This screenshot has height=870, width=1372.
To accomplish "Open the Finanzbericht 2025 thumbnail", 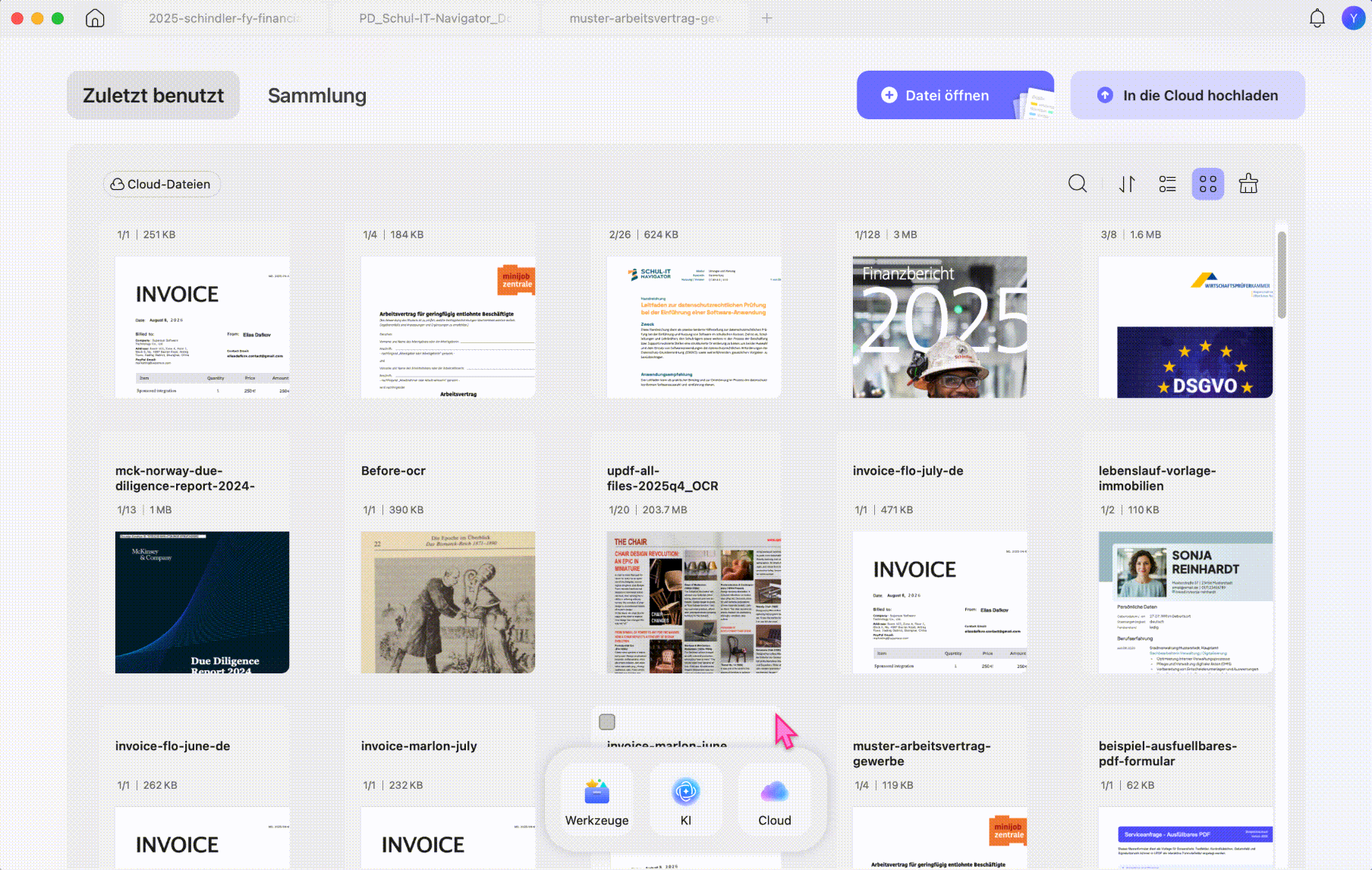I will 939,327.
